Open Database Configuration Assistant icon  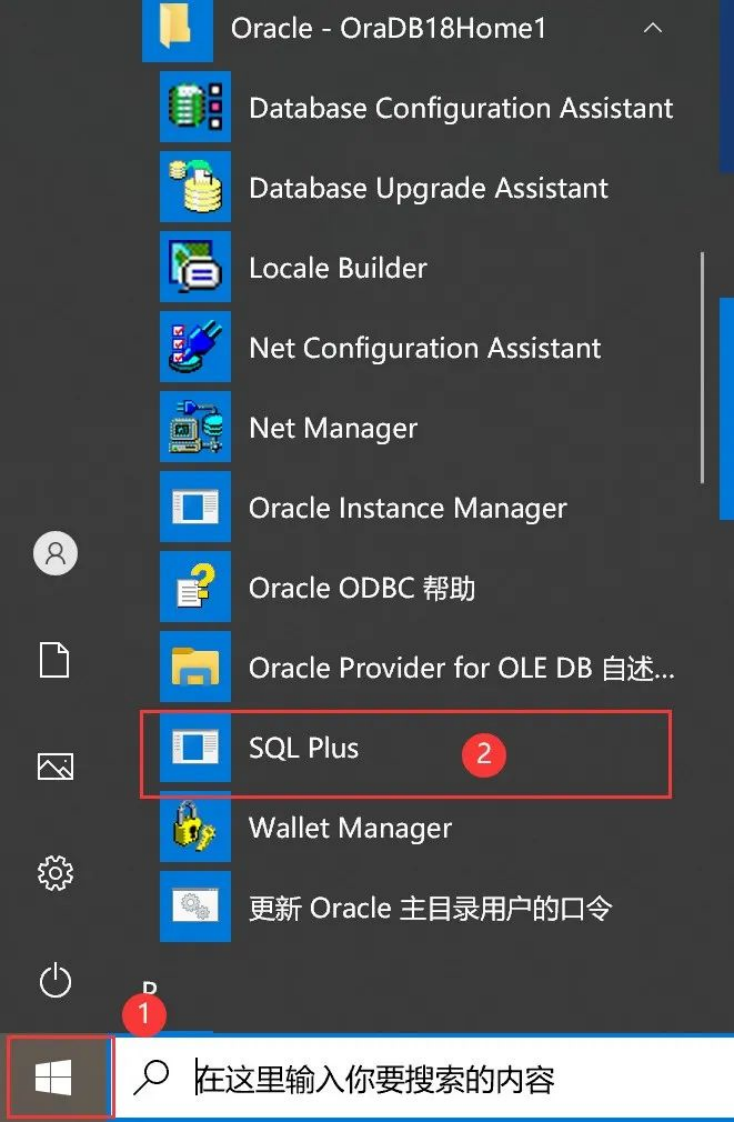click(x=195, y=107)
